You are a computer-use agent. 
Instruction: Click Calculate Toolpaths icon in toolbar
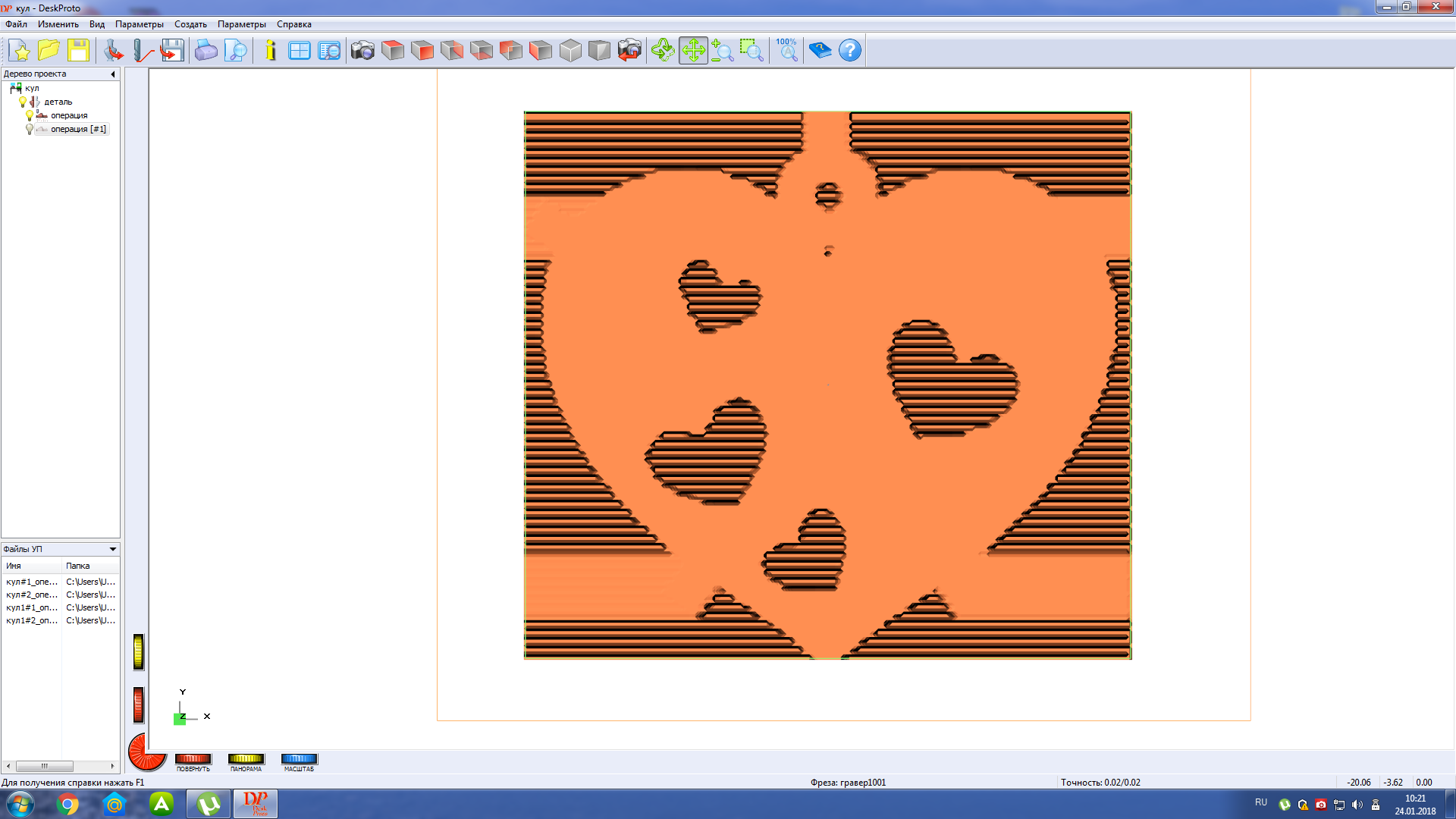[143, 51]
